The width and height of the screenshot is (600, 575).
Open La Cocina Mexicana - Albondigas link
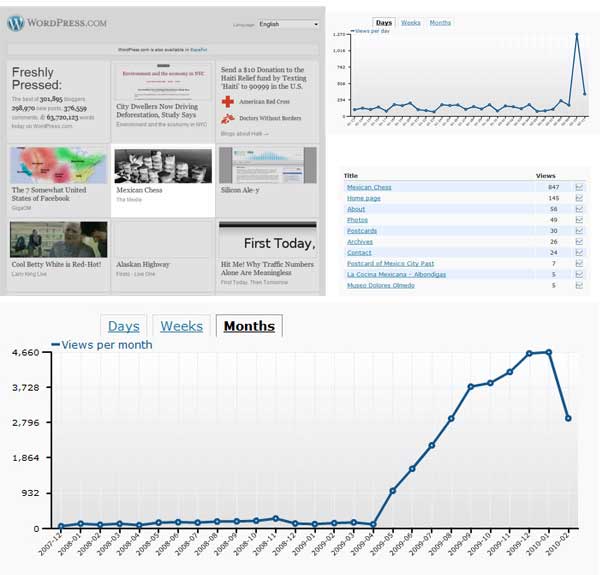click(396, 274)
